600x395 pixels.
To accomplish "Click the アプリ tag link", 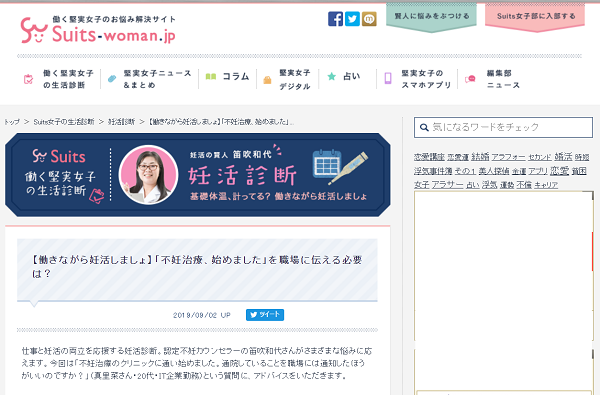I will [538, 171].
